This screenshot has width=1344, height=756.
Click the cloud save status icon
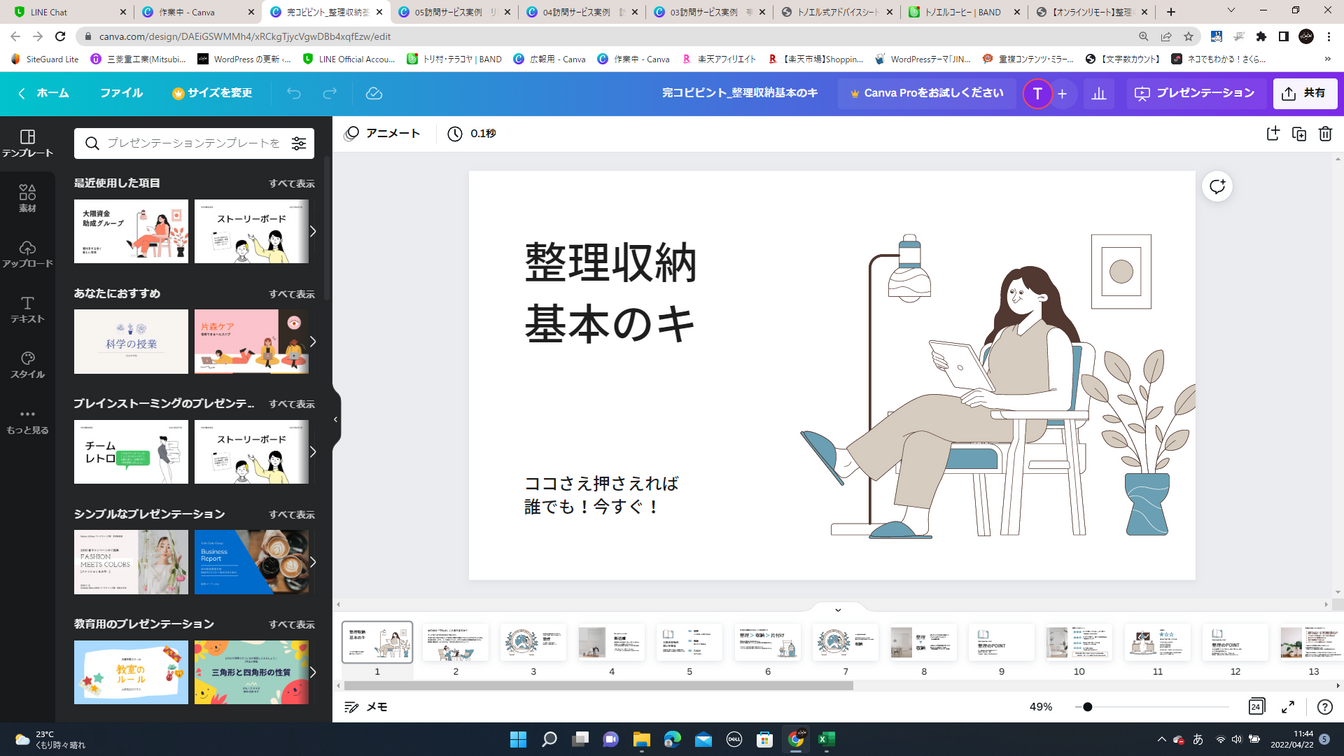(x=374, y=93)
